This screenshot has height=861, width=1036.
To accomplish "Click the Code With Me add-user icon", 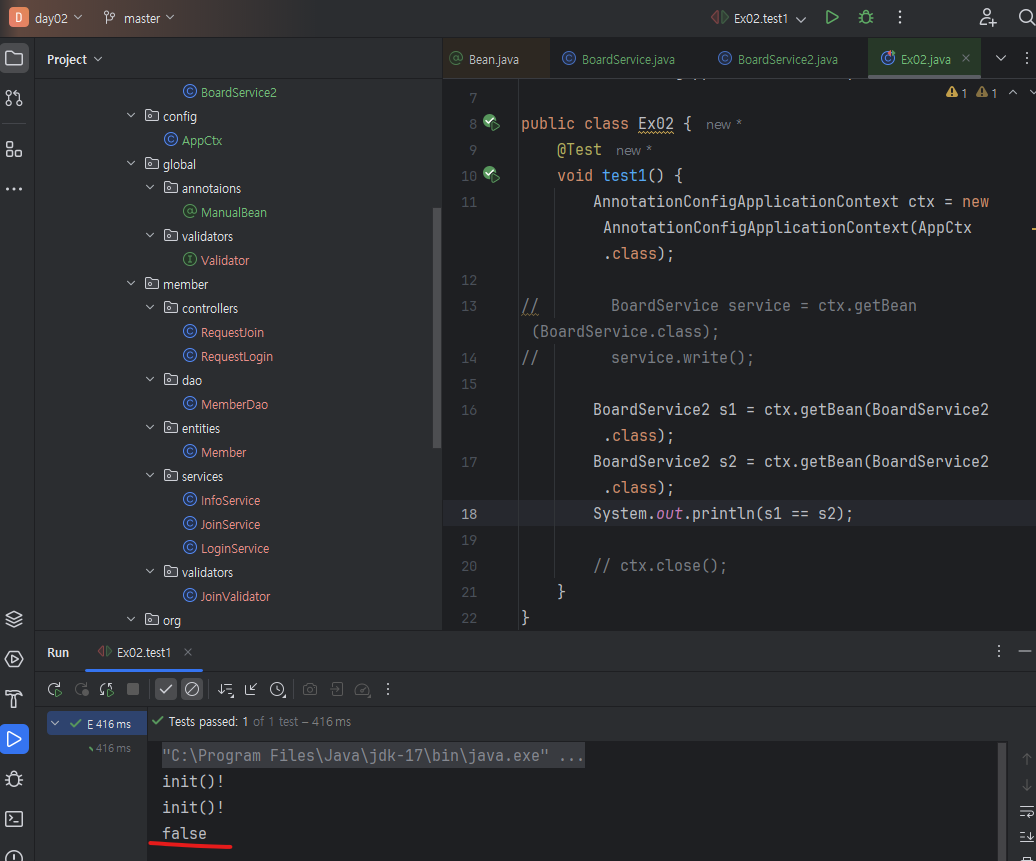I will click(988, 17).
